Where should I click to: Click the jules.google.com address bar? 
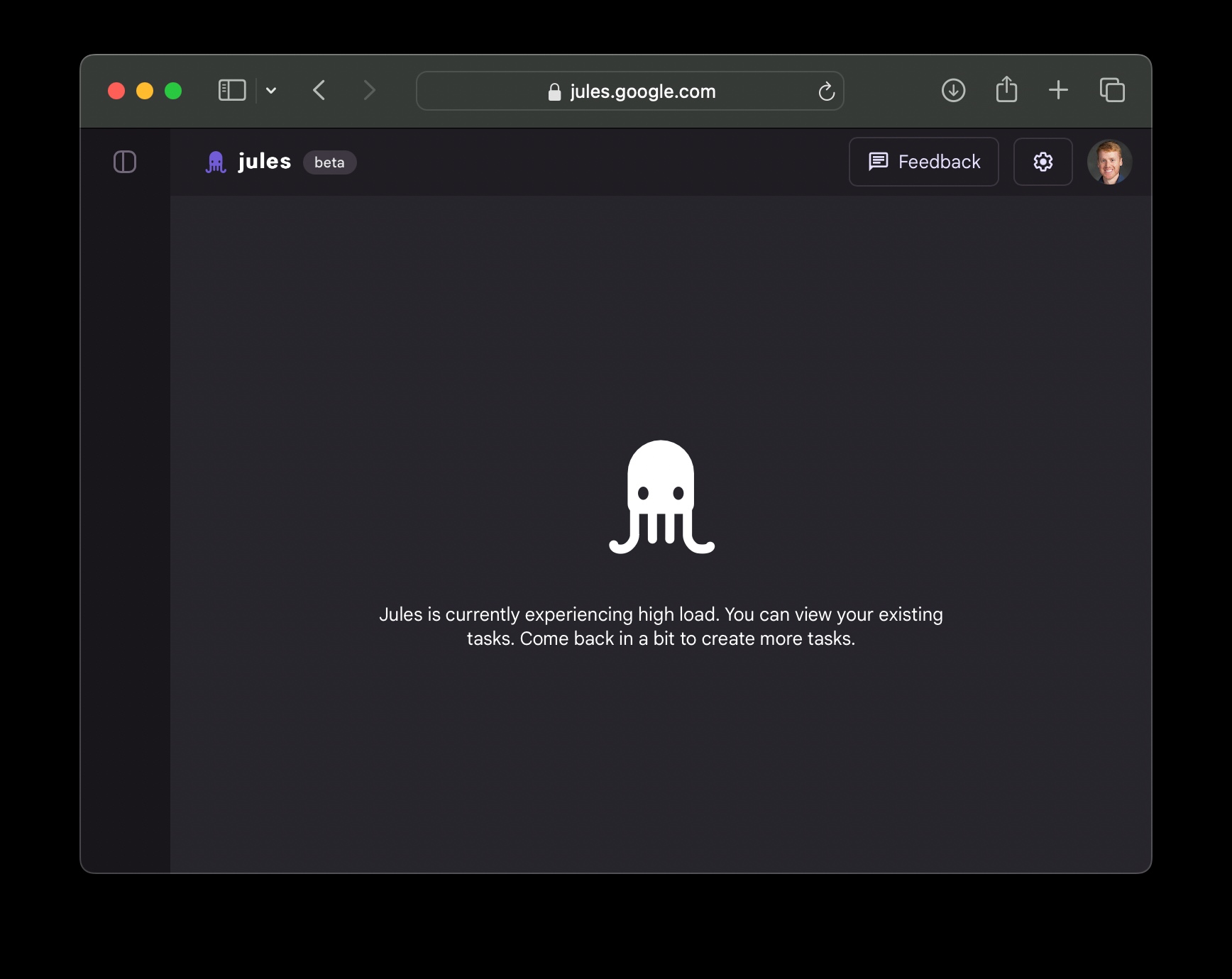tap(642, 92)
